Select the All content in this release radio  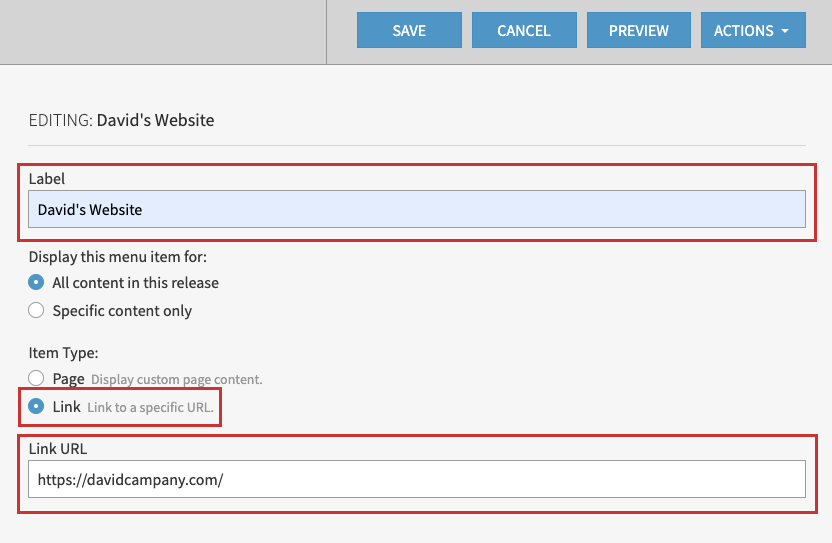click(37, 283)
